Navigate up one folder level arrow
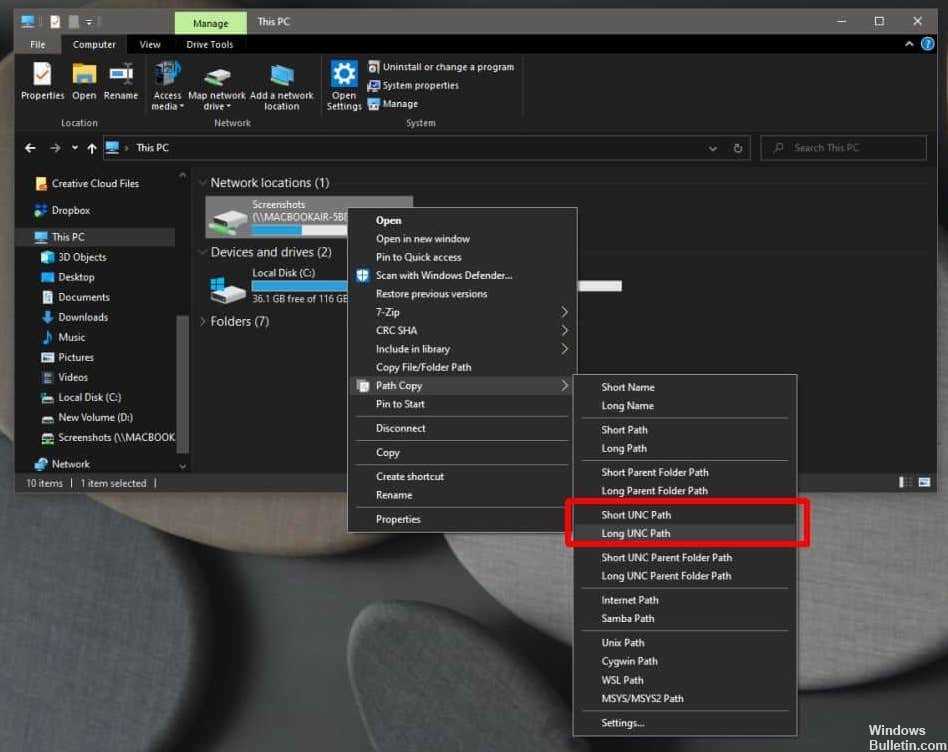948x752 pixels. pos(92,148)
